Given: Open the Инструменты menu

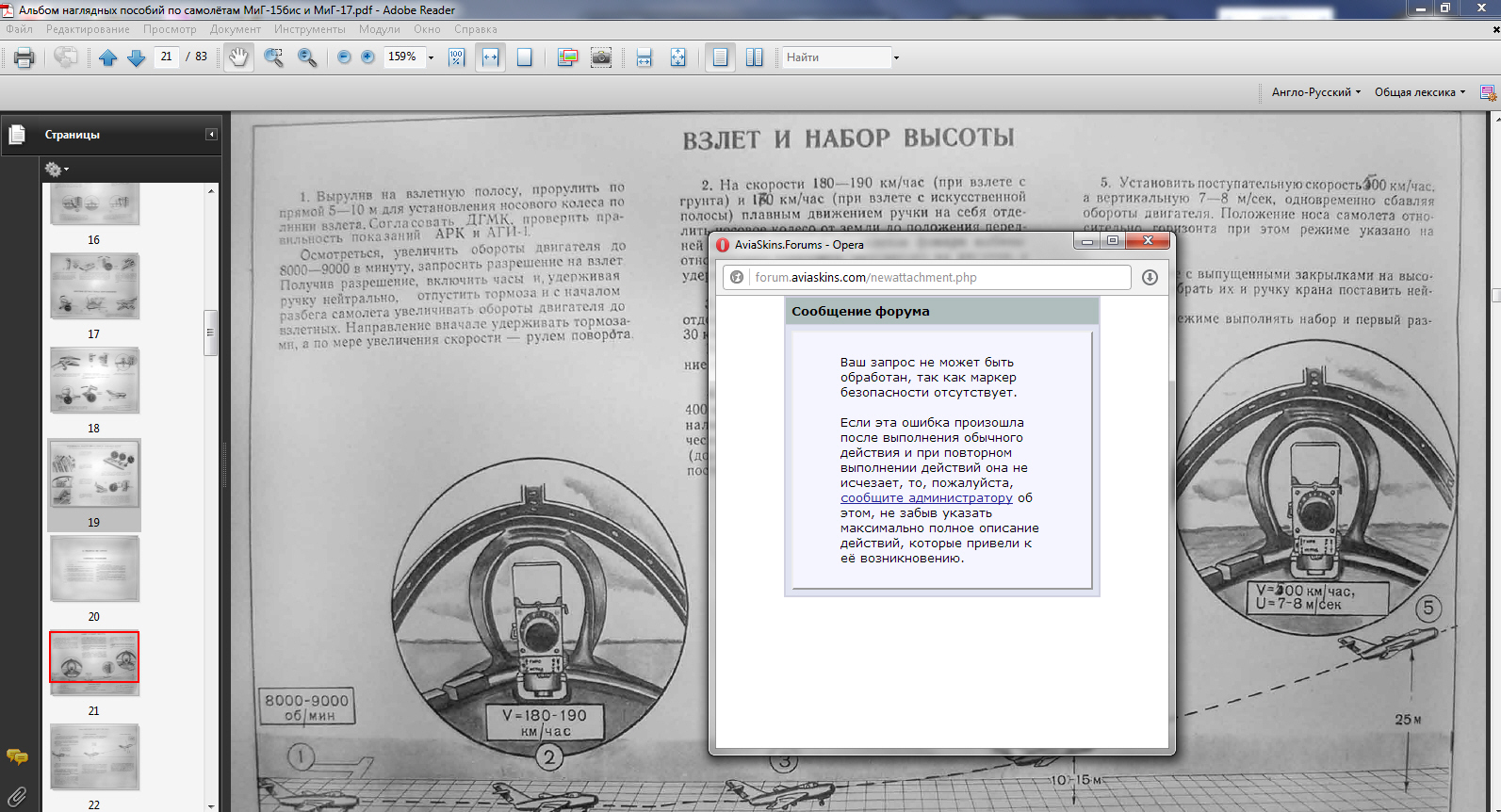Looking at the screenshot, I should 309,29.
